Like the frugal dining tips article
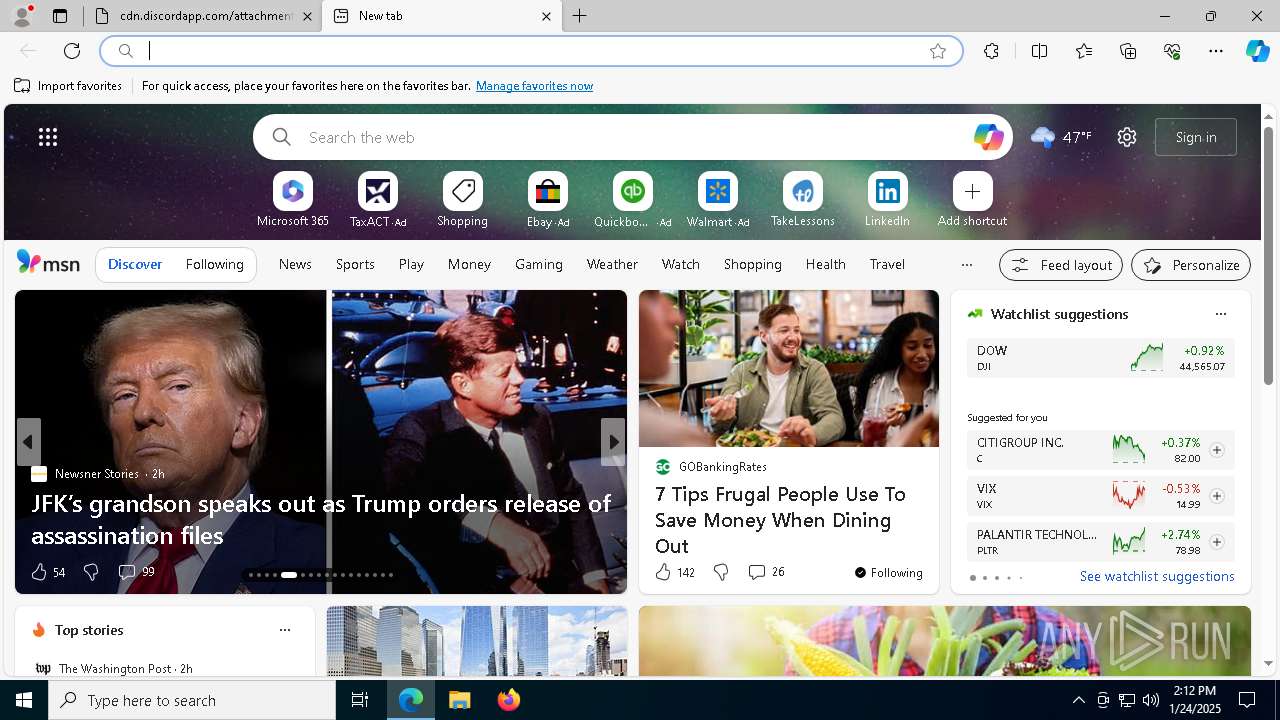Viewport: 1280px width, 720px height. (675, 572)
